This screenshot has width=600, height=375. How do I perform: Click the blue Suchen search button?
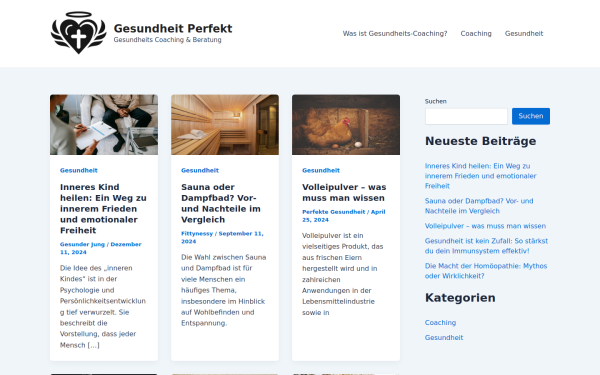click(531, 116)
